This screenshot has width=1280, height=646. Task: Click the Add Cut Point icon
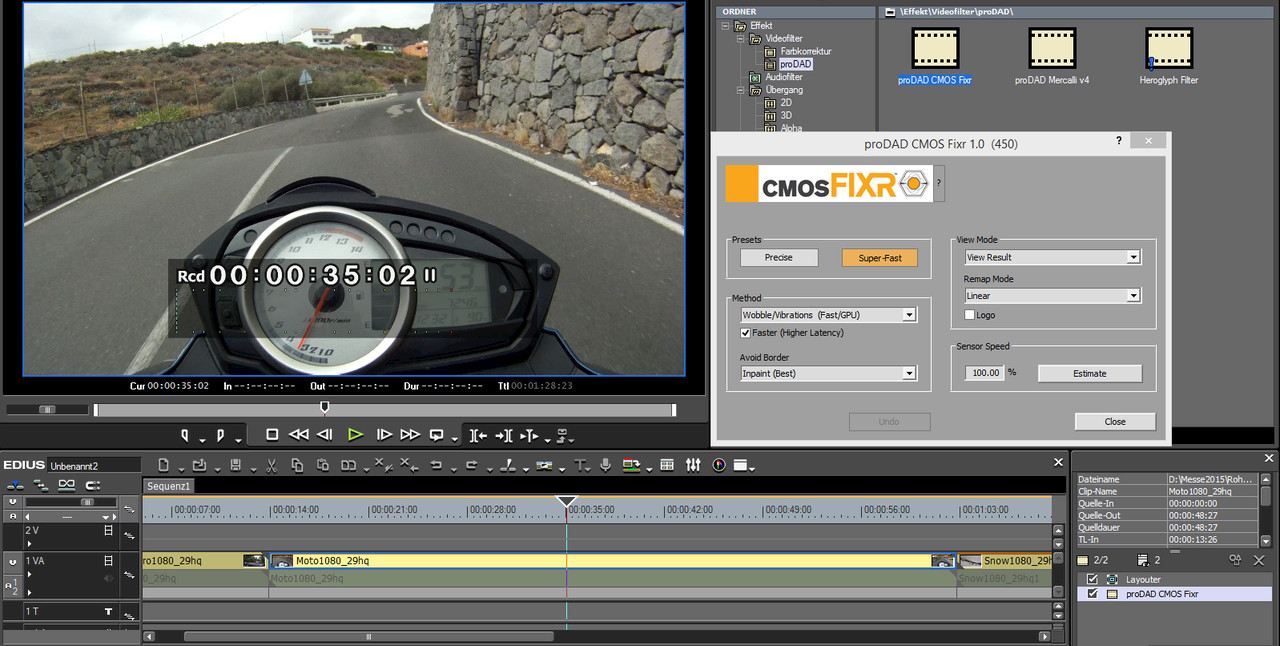(508, 465)
